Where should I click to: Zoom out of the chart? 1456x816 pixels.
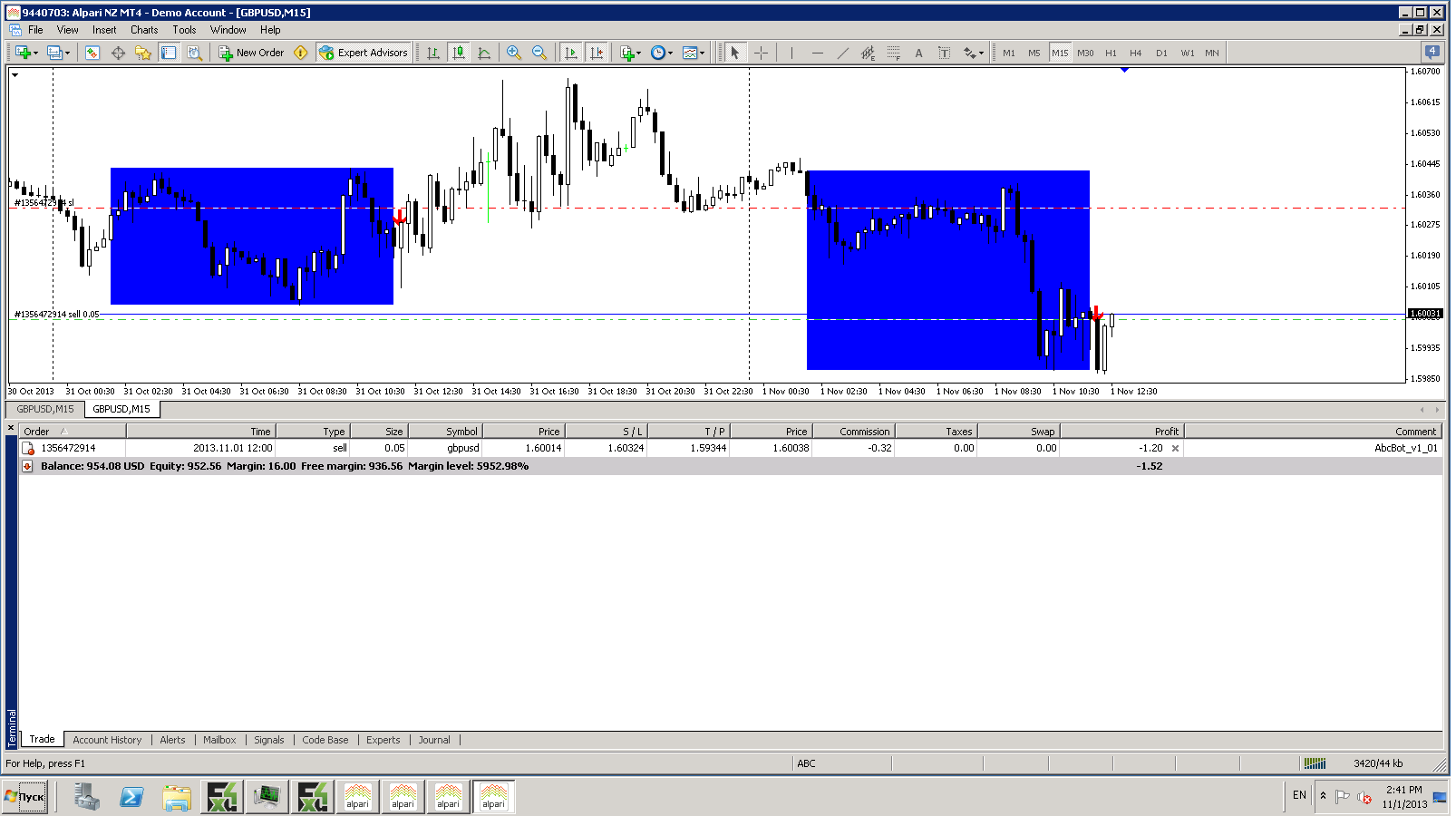[x=539, y=53]
